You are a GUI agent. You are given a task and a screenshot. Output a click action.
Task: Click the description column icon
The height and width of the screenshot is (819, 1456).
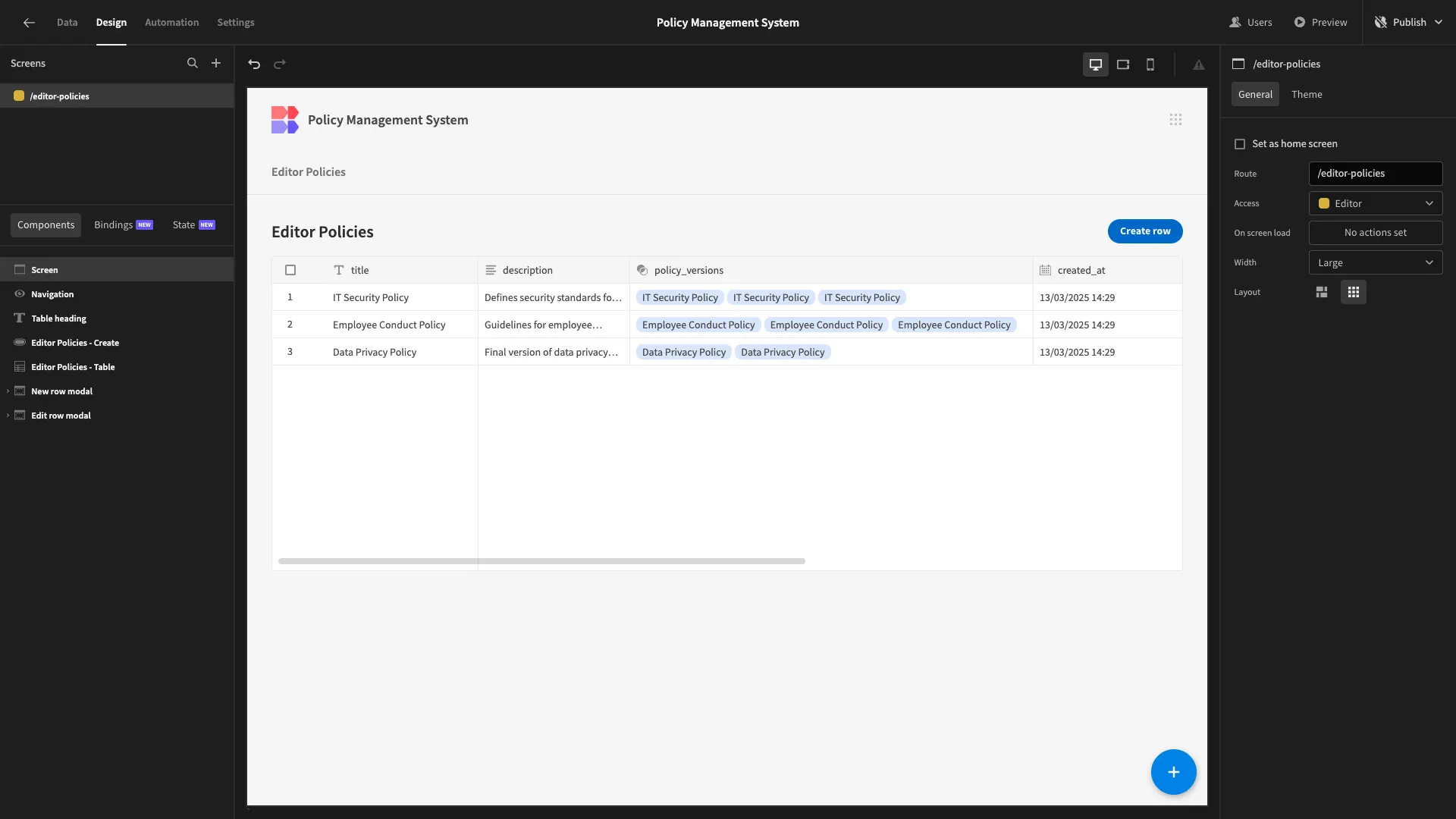click(x=491, y=271)
